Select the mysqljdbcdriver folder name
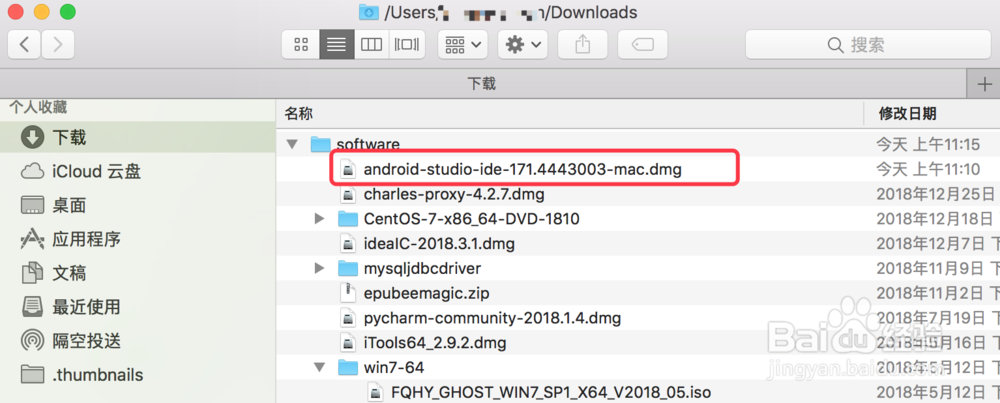Screen dimensions: 1000x403 (x=422, y=268)
